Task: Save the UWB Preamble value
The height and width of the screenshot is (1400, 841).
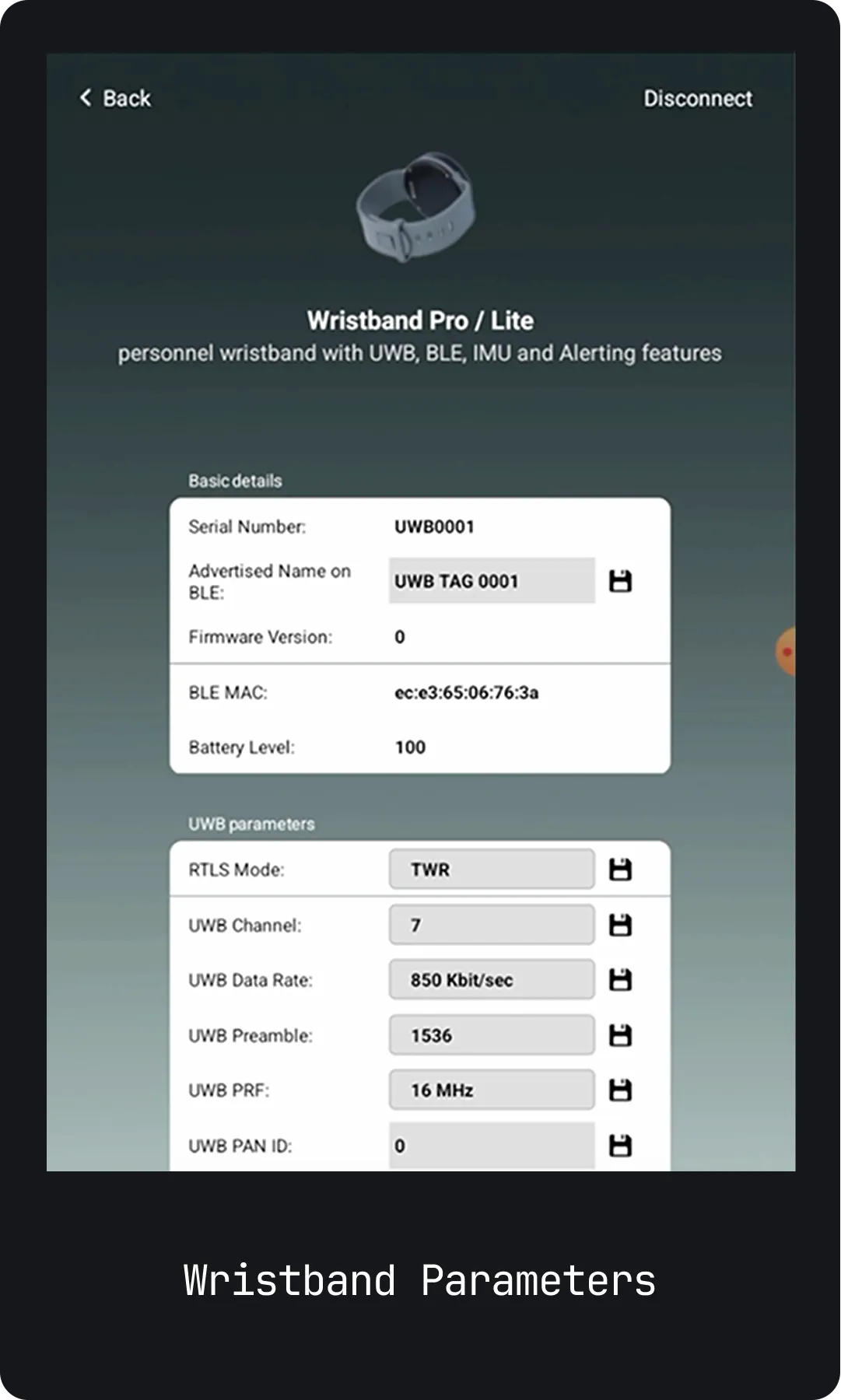Action: point(620,1036)
